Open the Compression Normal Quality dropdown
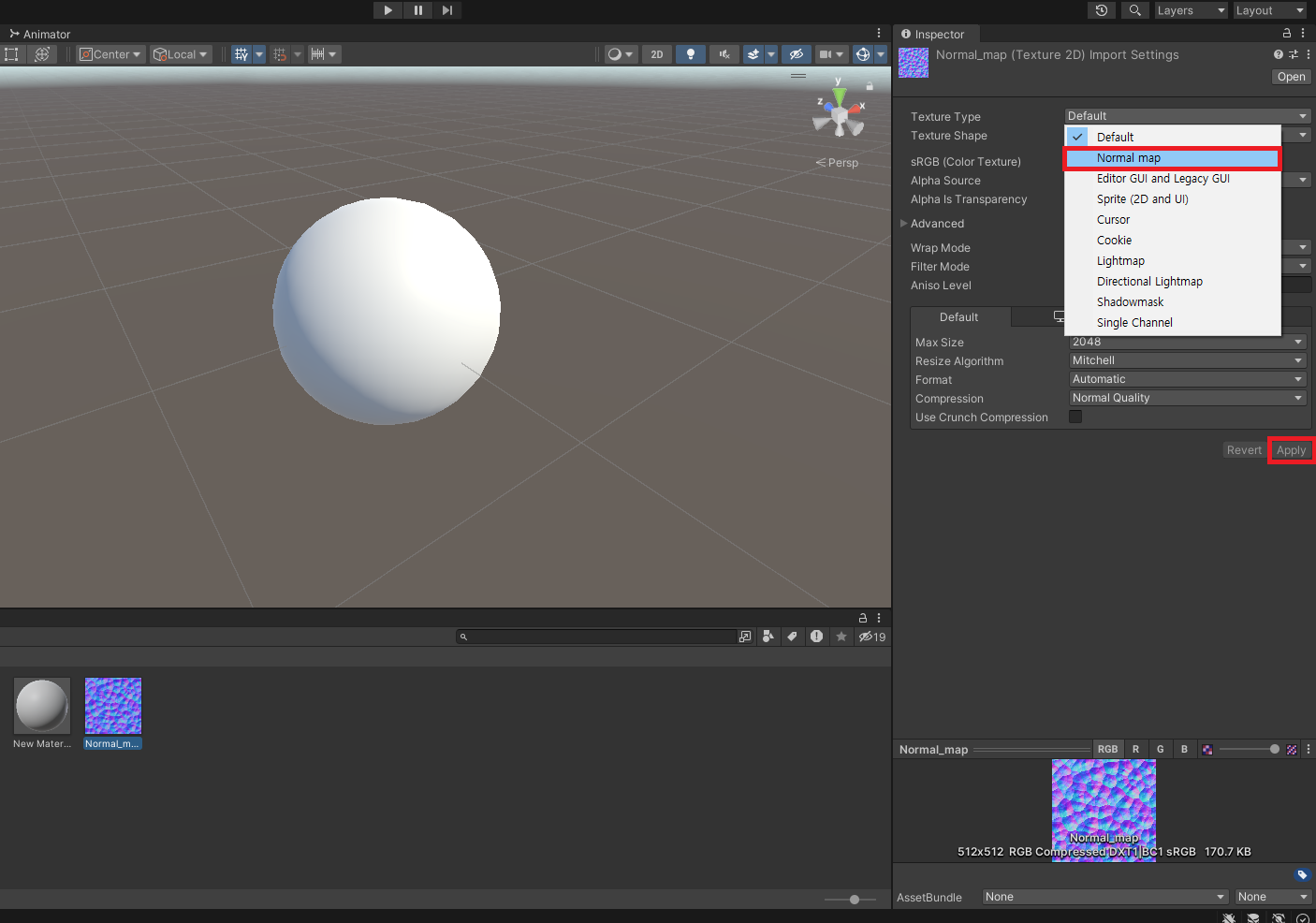 tap(1187, 398)
